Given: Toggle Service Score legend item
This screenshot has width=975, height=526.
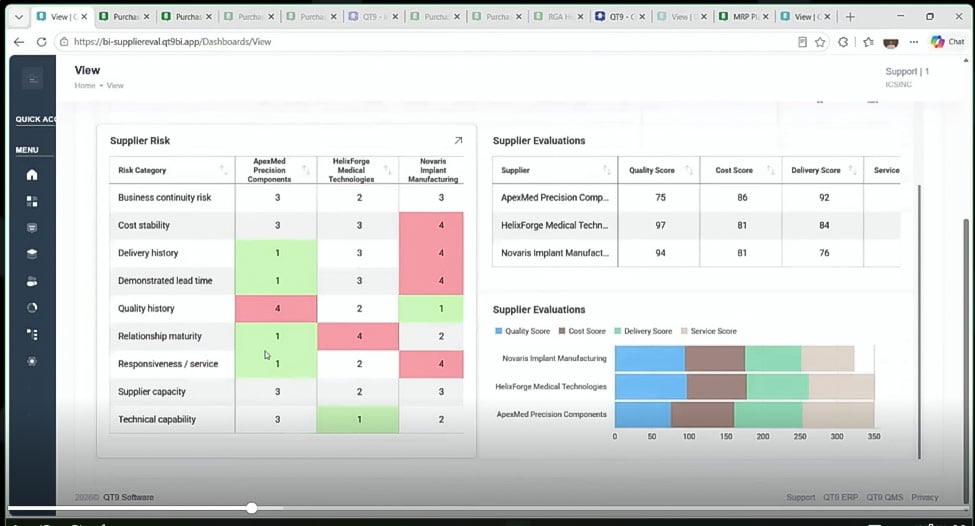Looking at the screenshot, I should (708, 331).
